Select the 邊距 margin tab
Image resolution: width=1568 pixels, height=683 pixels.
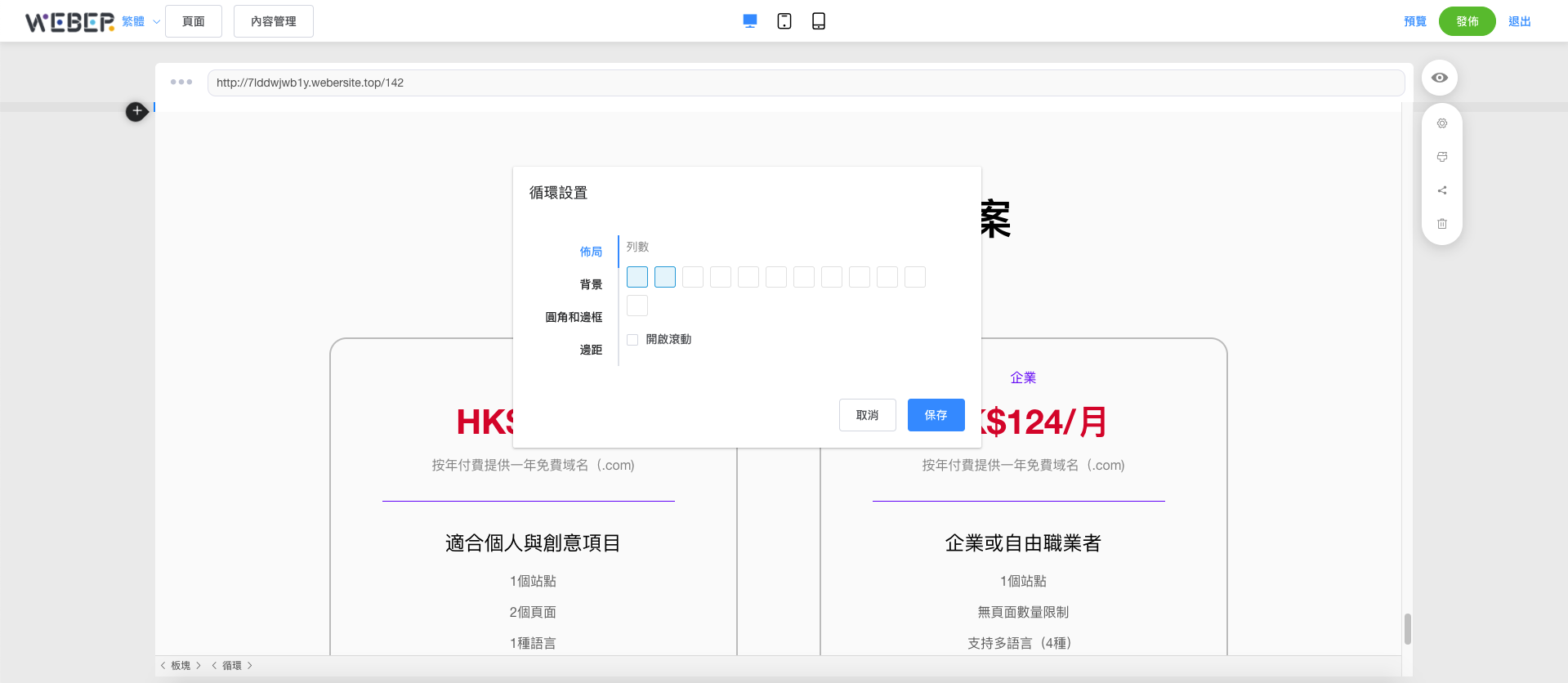point(591,350)
